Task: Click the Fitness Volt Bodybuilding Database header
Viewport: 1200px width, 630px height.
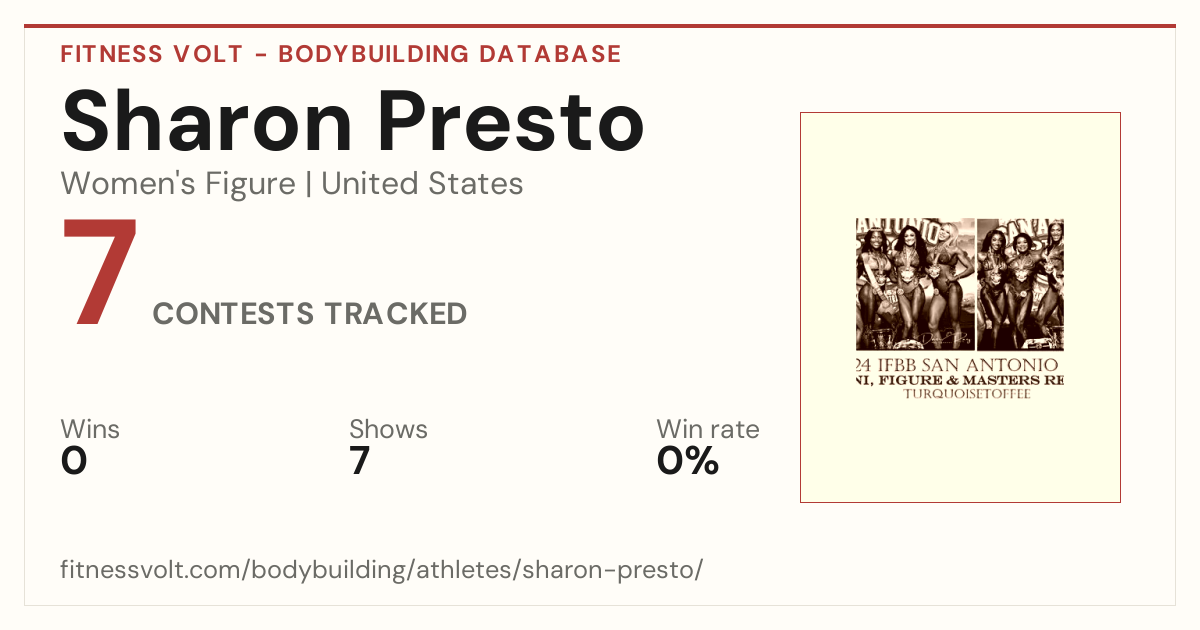Action: click(x=341, y=54)
